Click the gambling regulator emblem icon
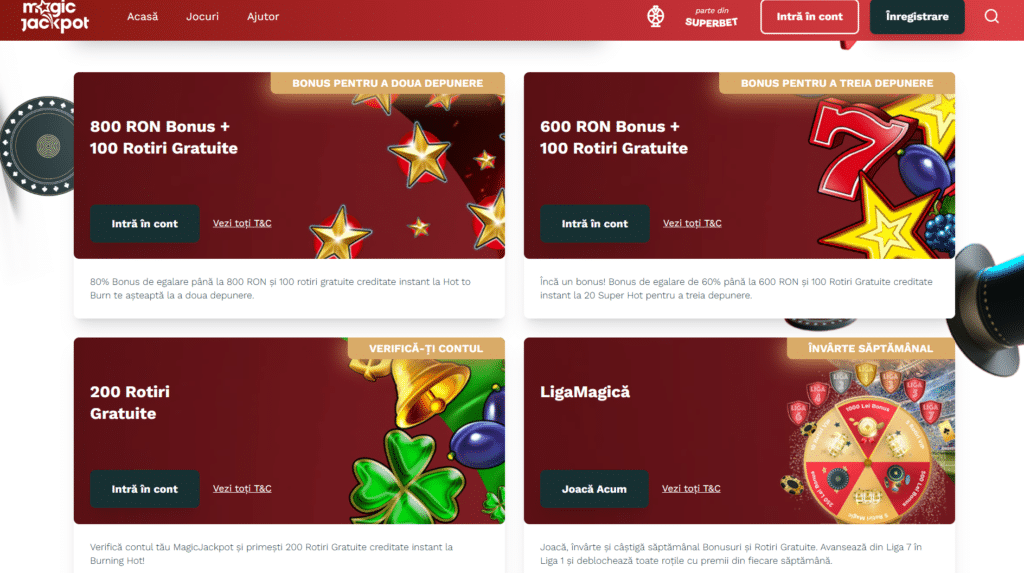This screenshot has width=1024, height=573. [x=656, y=16]
